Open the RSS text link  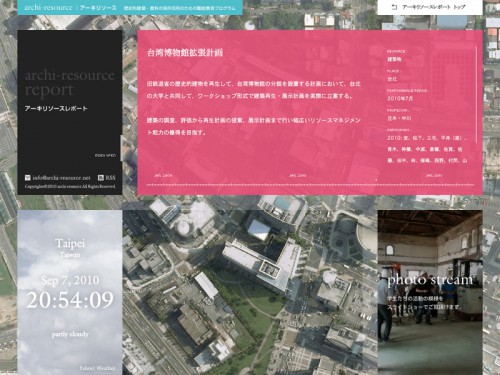(110, 178)
